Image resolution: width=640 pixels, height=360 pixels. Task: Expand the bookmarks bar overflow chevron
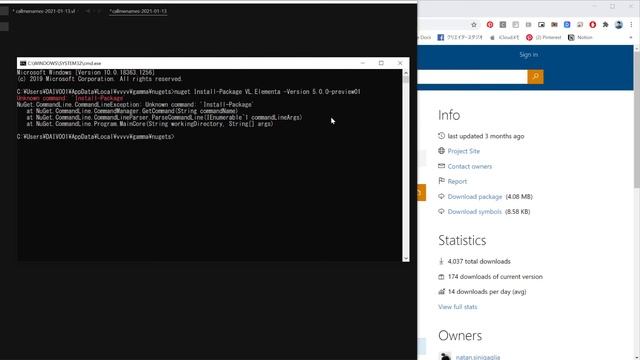click(631, 37)
